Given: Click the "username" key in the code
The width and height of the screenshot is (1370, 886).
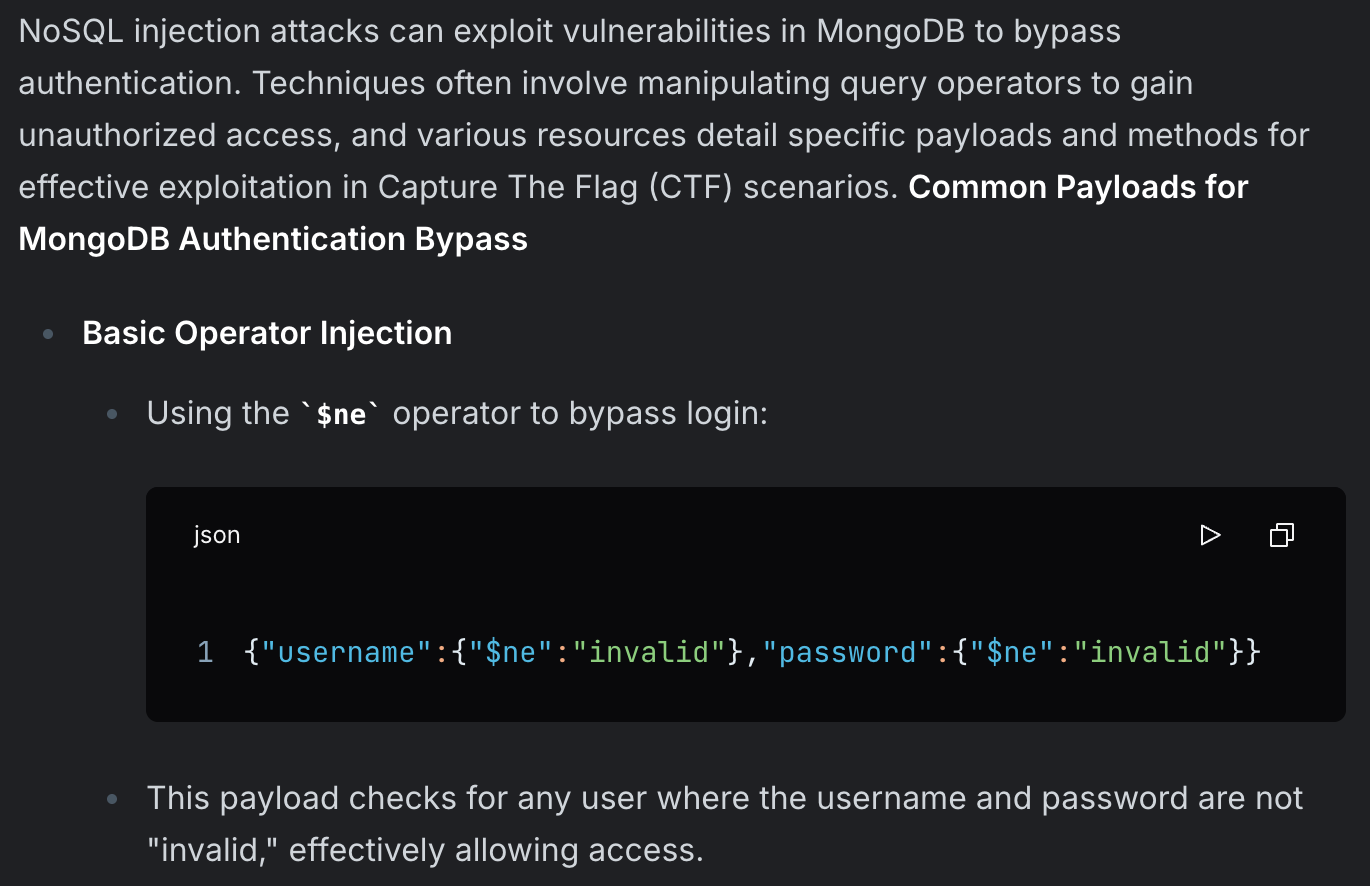Looking at the screenshot, I should 348,653.
